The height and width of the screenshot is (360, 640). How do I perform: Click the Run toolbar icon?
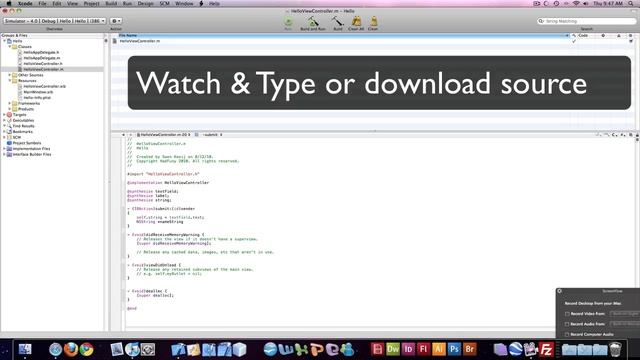(288, 22)
